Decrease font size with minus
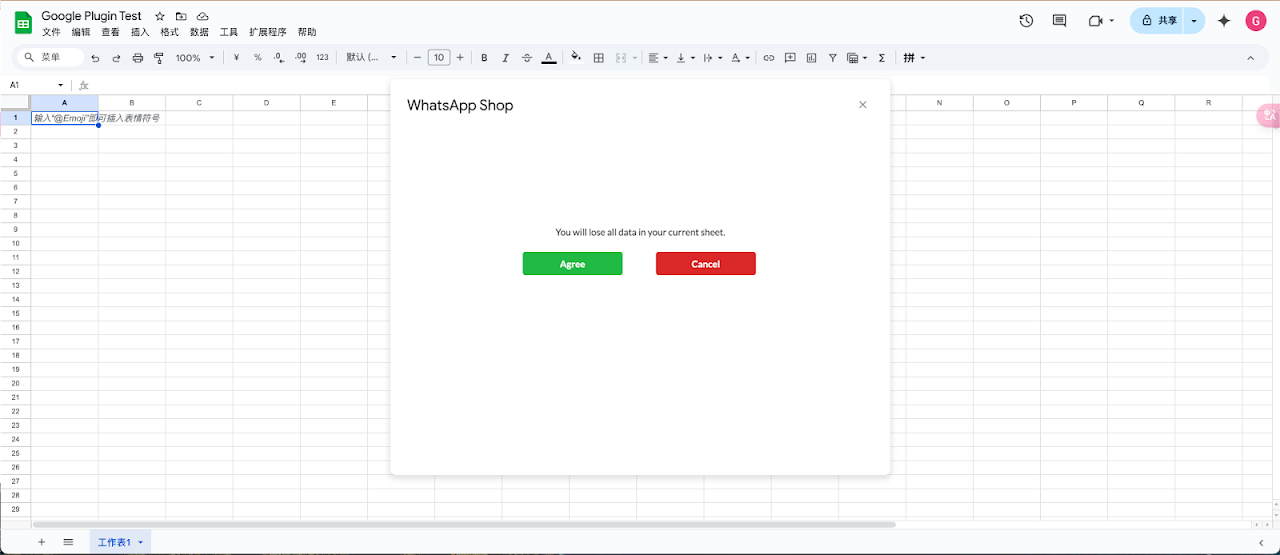Screen dimensions: 1280x555 (418, 58)
